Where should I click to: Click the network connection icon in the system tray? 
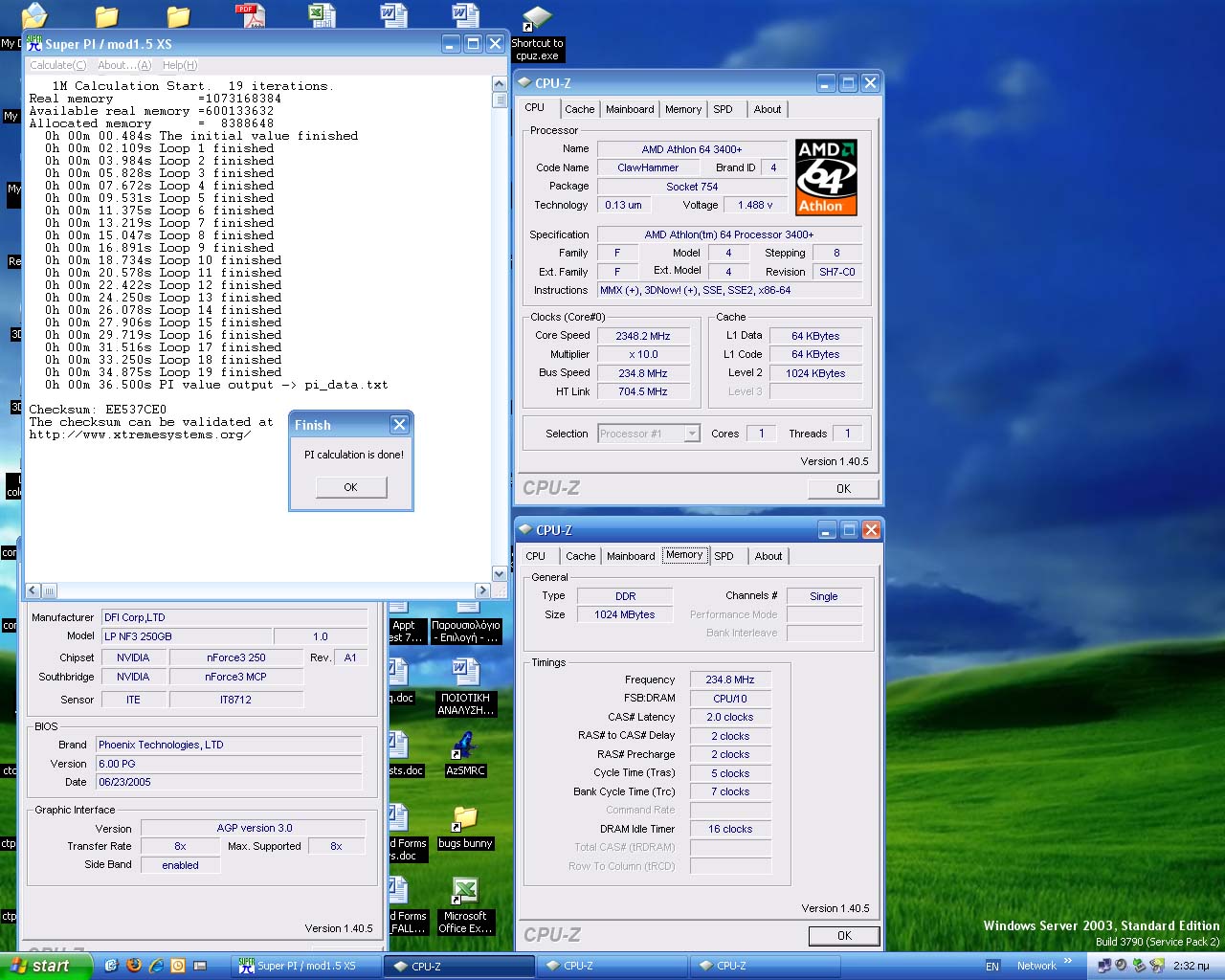coord(1104,966)
